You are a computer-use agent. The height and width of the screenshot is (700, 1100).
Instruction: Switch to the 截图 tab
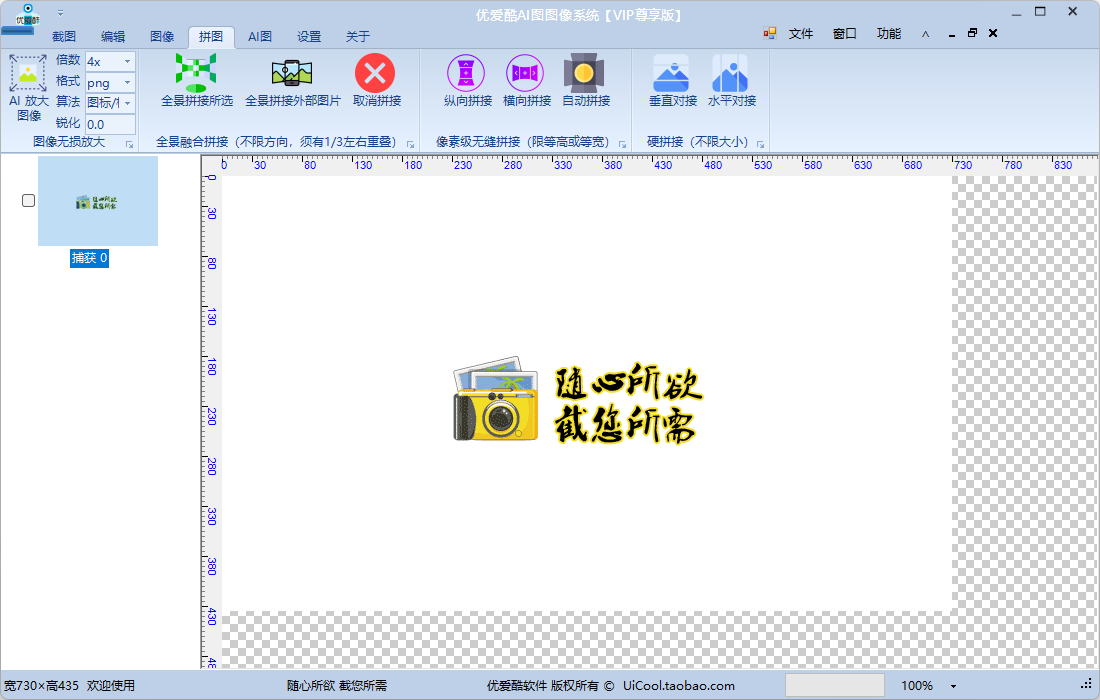point(64,36)
